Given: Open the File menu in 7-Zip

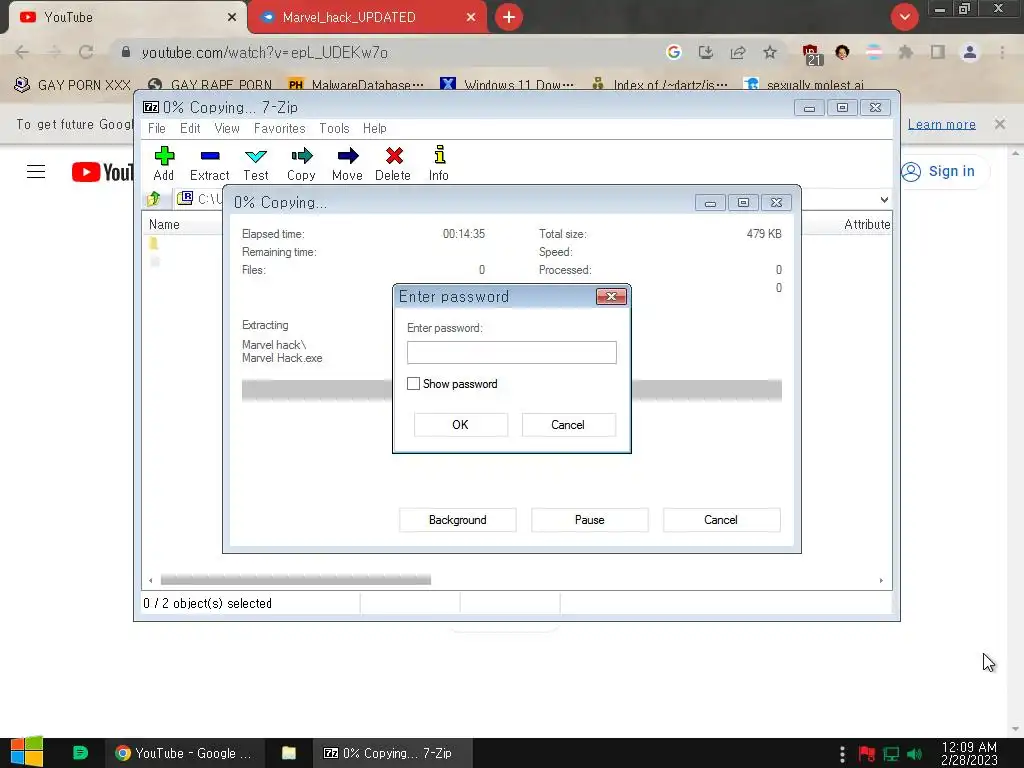Looking at the screenshot, I should pyautogui.click(x=157, y=129).
